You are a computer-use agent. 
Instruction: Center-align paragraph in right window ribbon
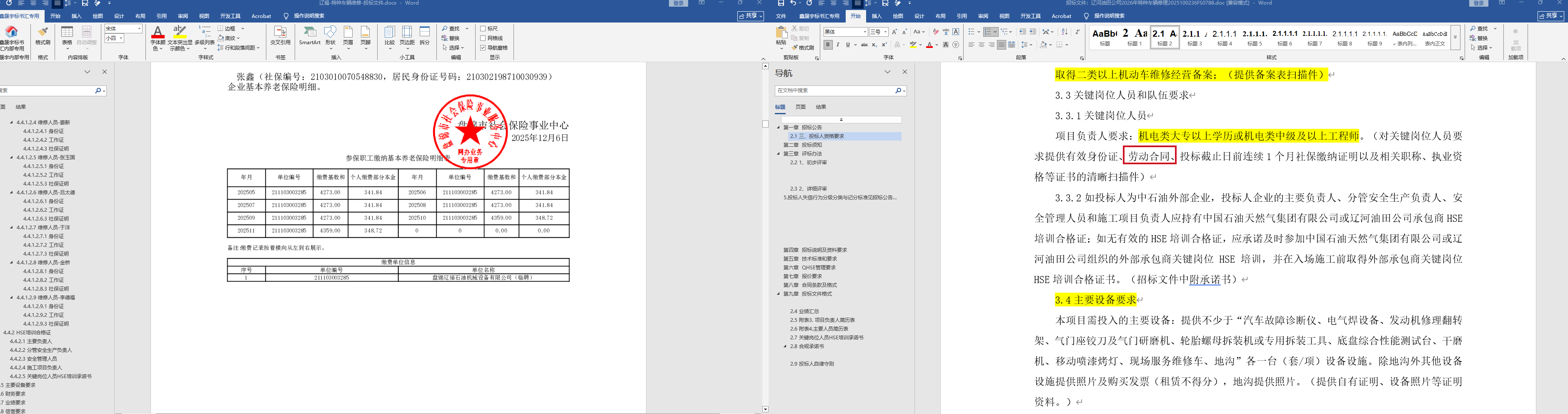[981, 45]
